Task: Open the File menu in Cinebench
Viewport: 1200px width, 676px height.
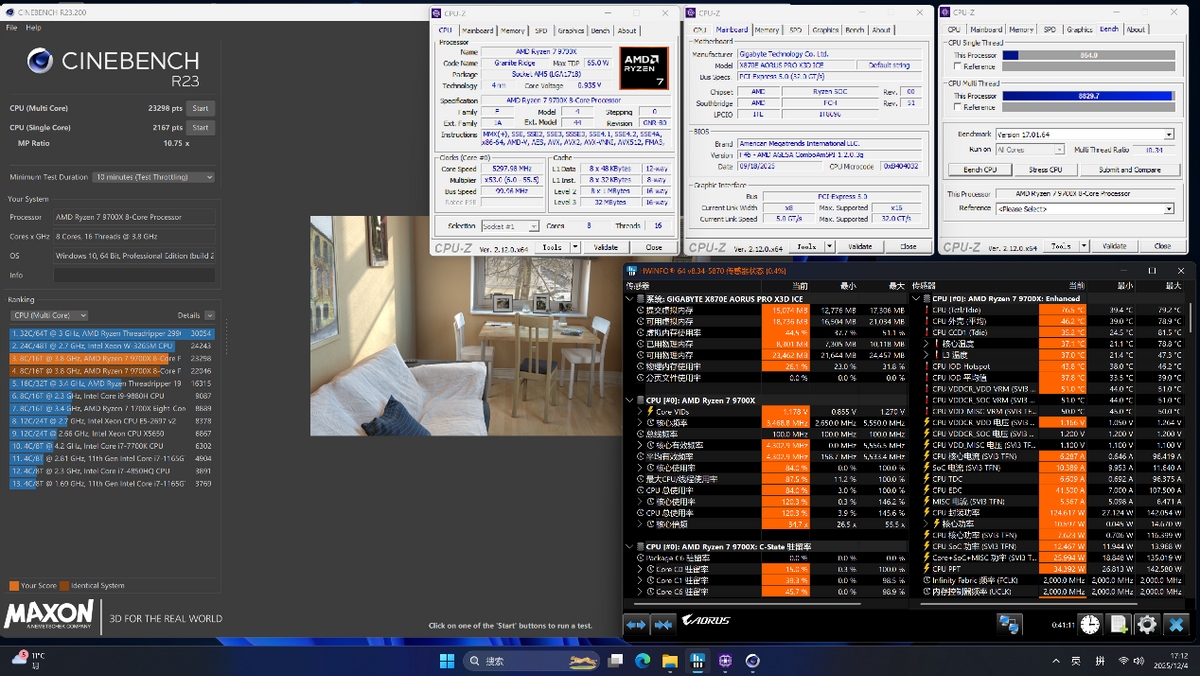Action: pos(11,28)
